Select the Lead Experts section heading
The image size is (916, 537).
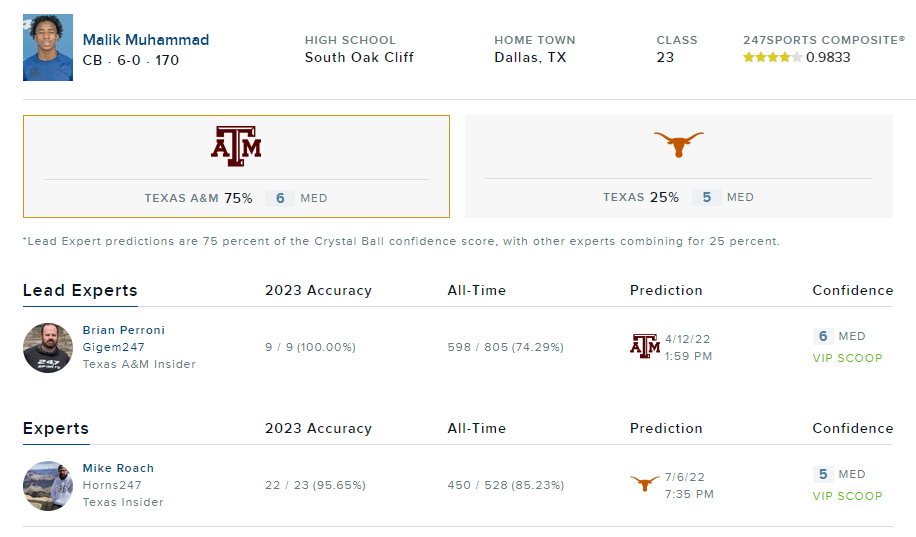[80, 291]
